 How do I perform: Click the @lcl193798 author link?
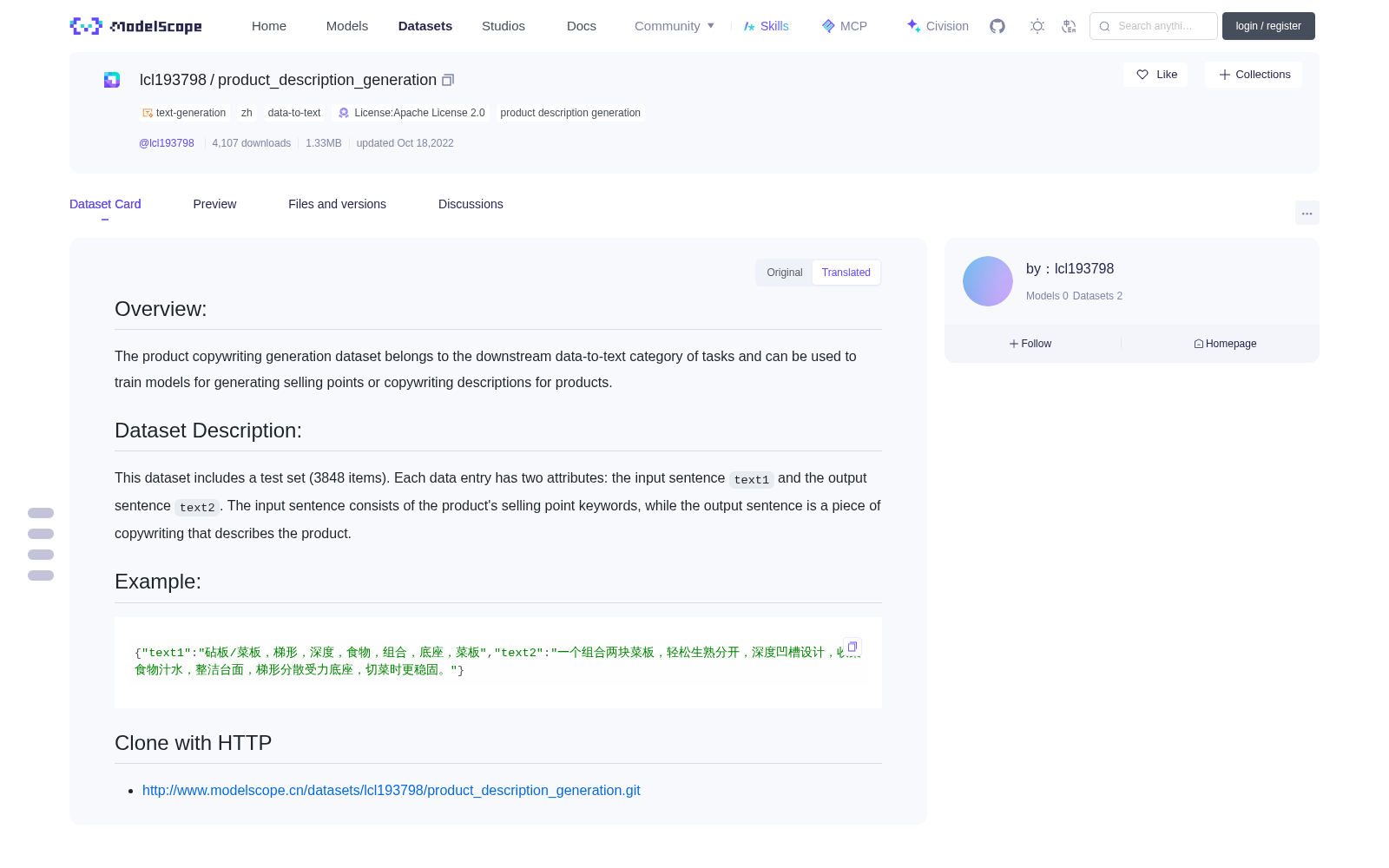167,143
